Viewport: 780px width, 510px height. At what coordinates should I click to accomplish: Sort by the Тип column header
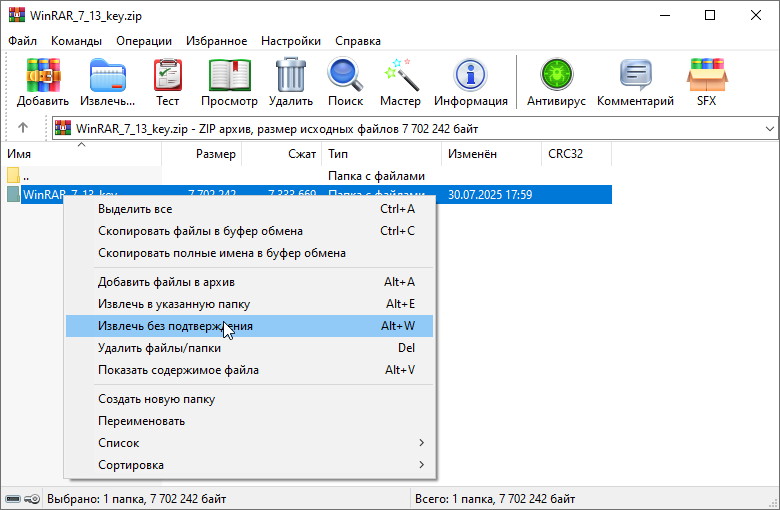(x=382, y=154)
